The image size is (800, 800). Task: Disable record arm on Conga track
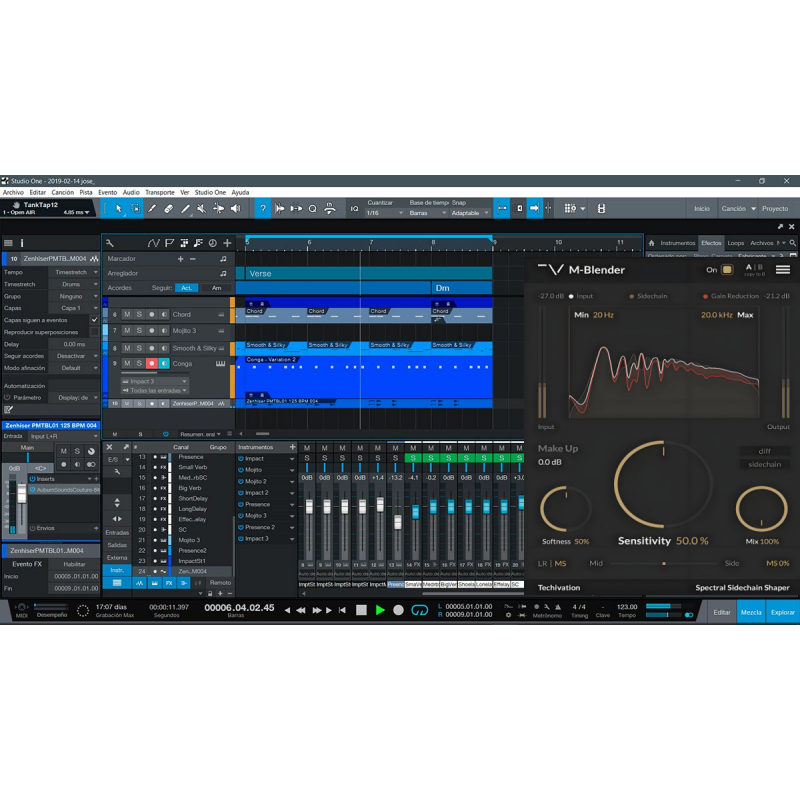(152, 363)
